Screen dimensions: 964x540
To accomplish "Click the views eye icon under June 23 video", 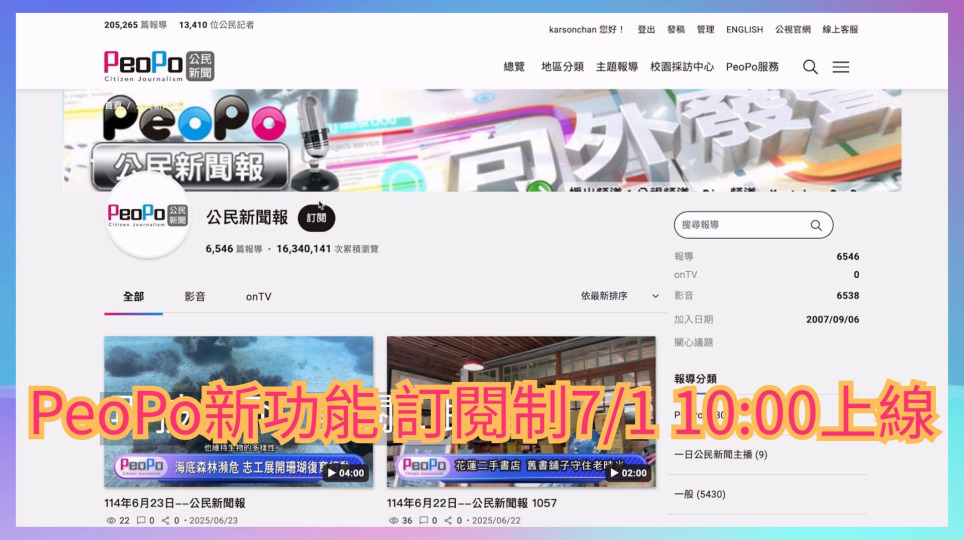I will click(x=110, y=520).
